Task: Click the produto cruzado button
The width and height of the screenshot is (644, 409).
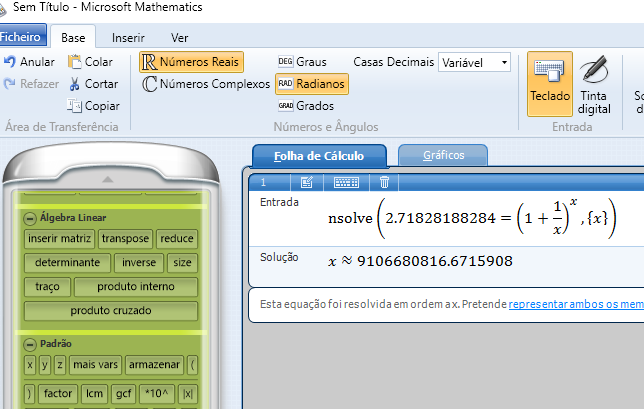Action: [111, 311]
